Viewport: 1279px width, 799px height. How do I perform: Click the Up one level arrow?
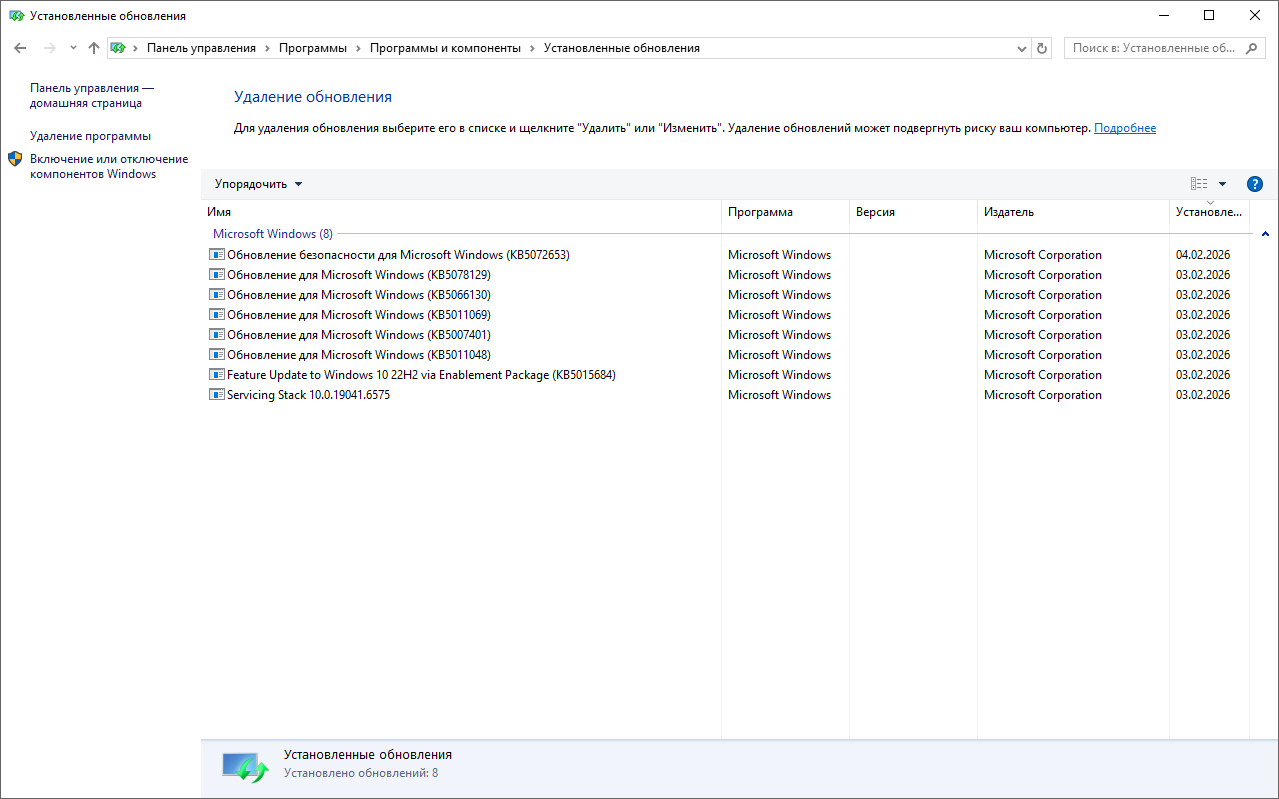pos(94,48)
